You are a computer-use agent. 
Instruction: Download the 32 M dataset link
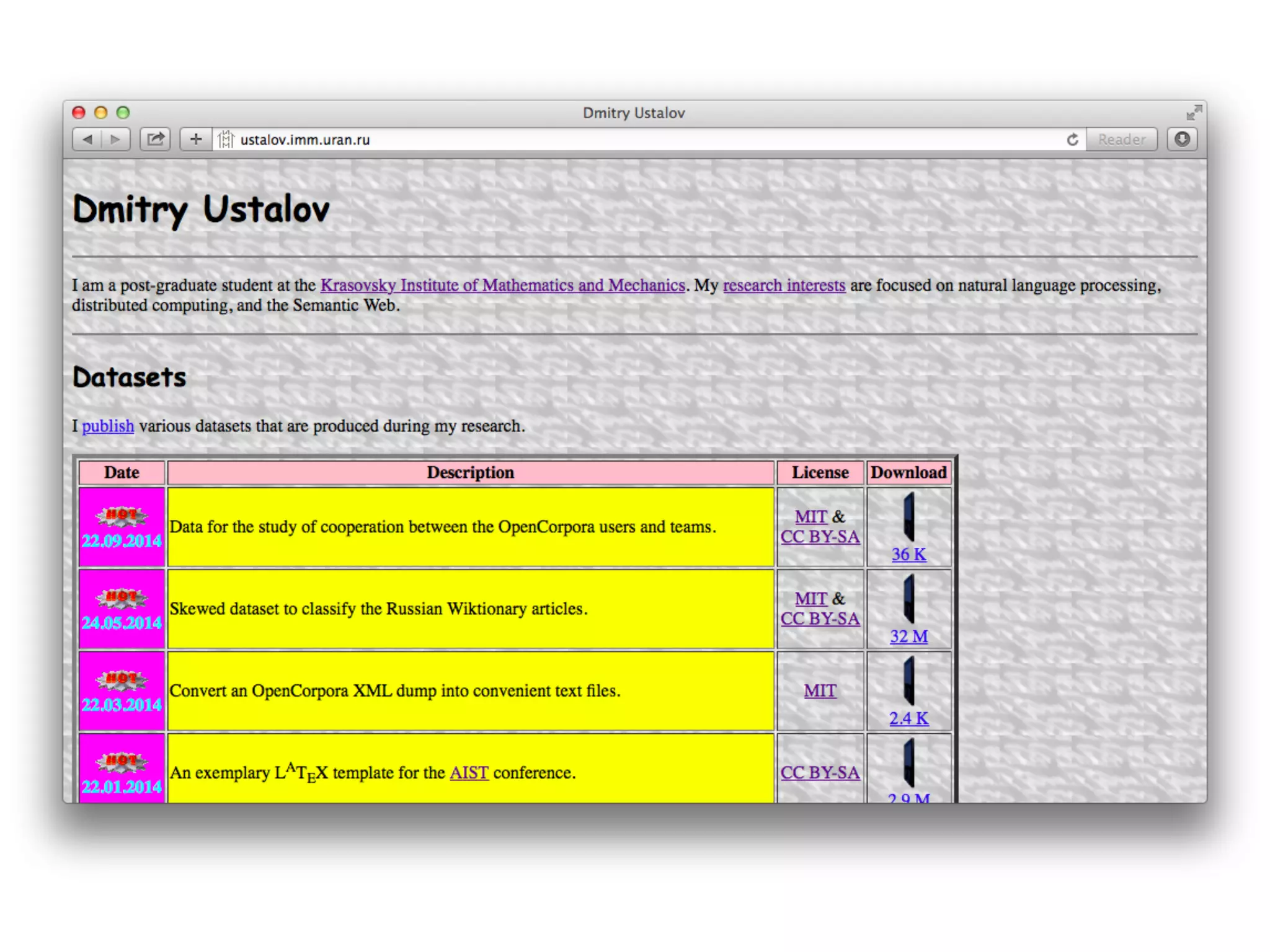(909, 637)
